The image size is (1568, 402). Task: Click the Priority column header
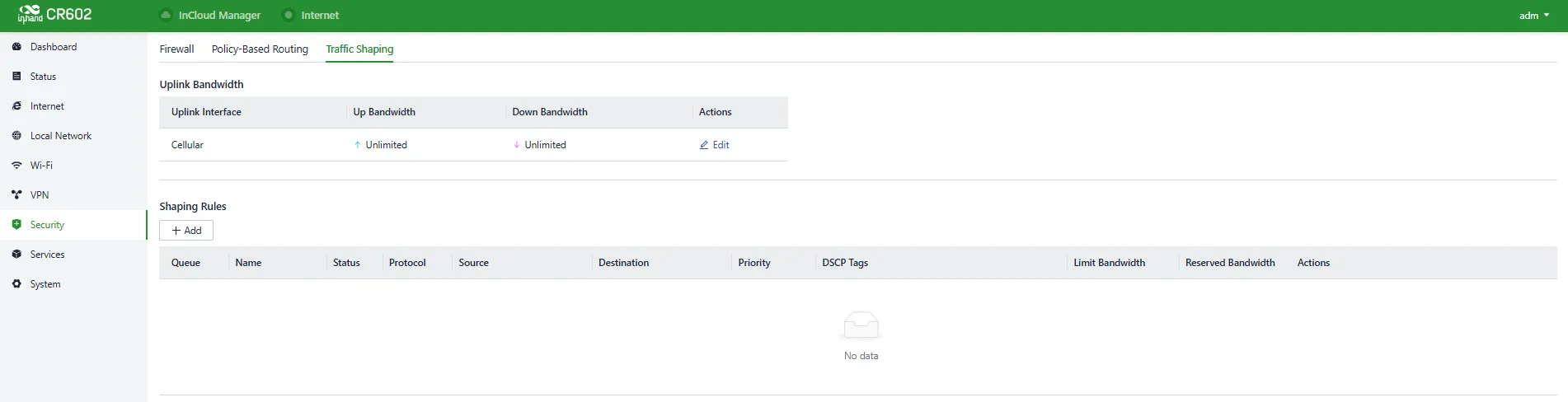coord(754,263)
